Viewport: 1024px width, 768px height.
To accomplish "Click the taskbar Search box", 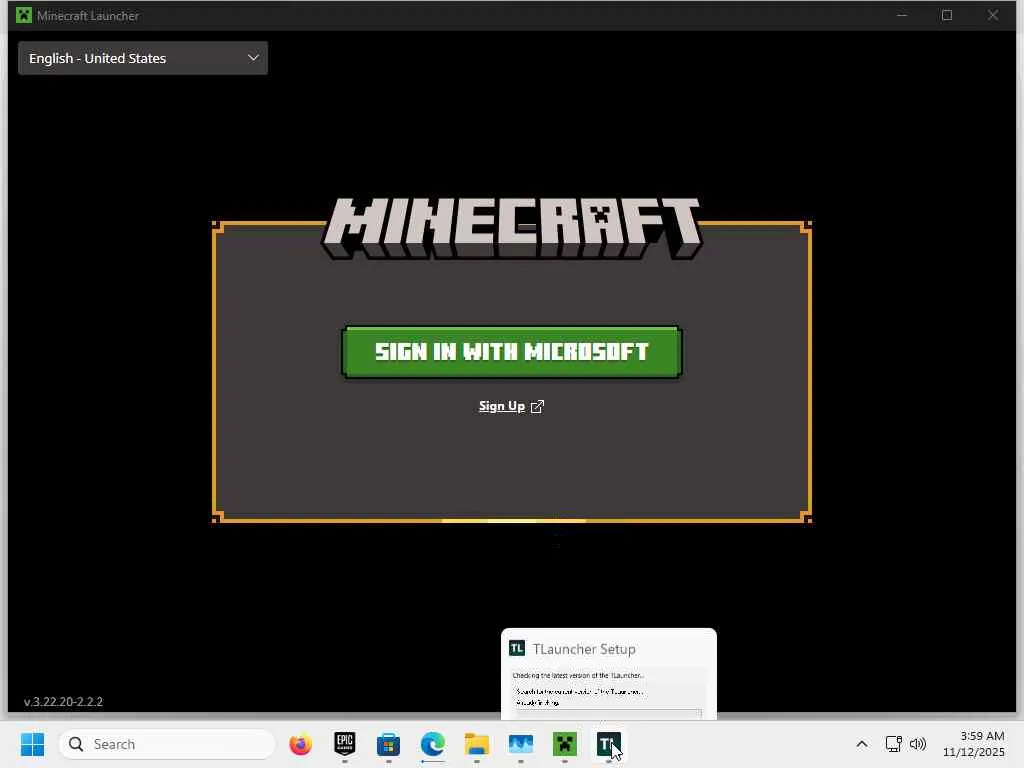I will (x=167, y=744).
